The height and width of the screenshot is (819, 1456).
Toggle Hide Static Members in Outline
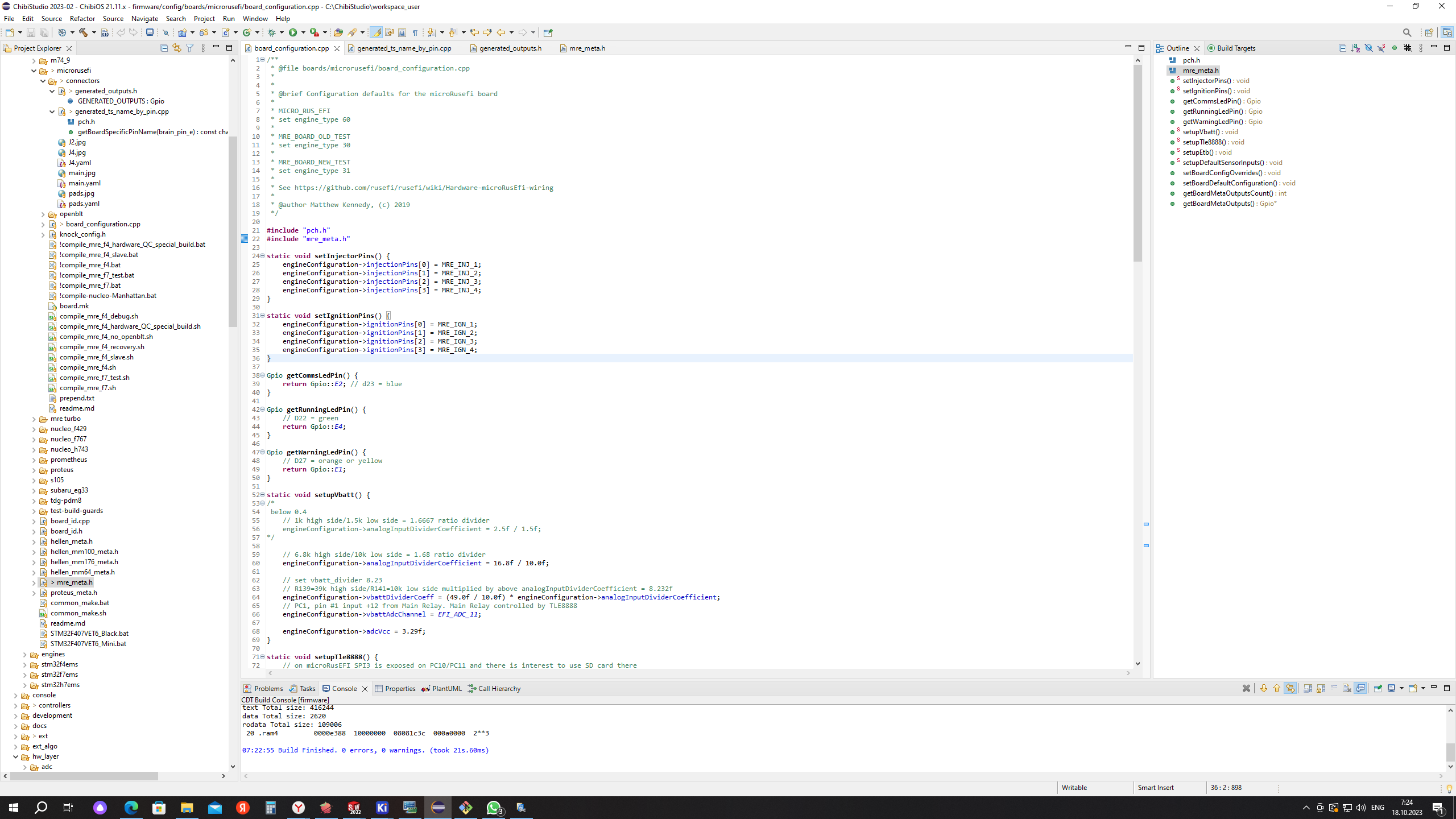(x=1381, y=48)
